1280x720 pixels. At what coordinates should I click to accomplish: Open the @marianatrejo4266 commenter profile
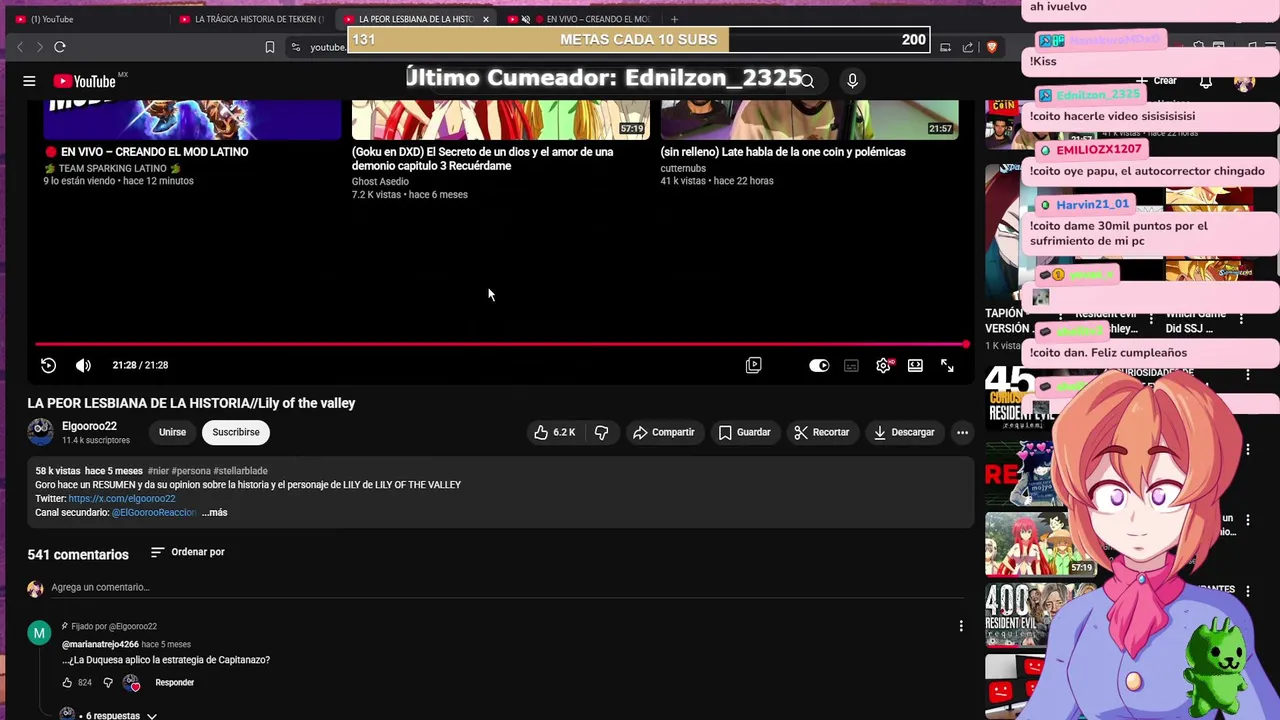(100, 644)
